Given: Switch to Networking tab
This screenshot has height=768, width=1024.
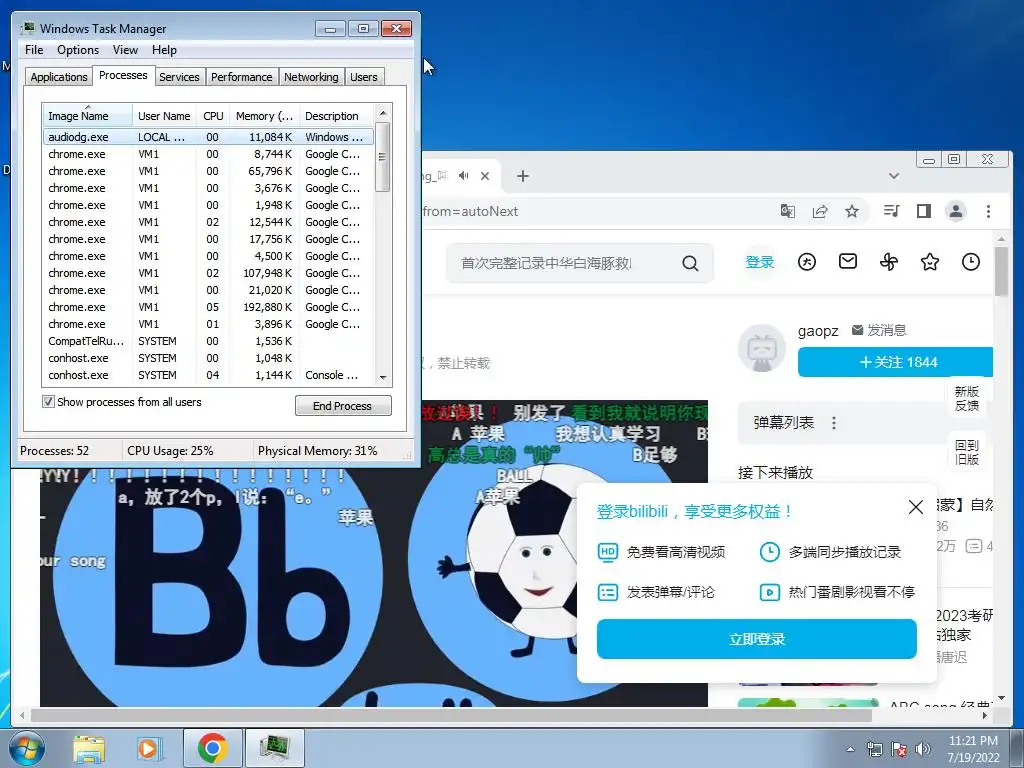Looking at the screenshot, I should pyautogui.click(x=311, y=77).
